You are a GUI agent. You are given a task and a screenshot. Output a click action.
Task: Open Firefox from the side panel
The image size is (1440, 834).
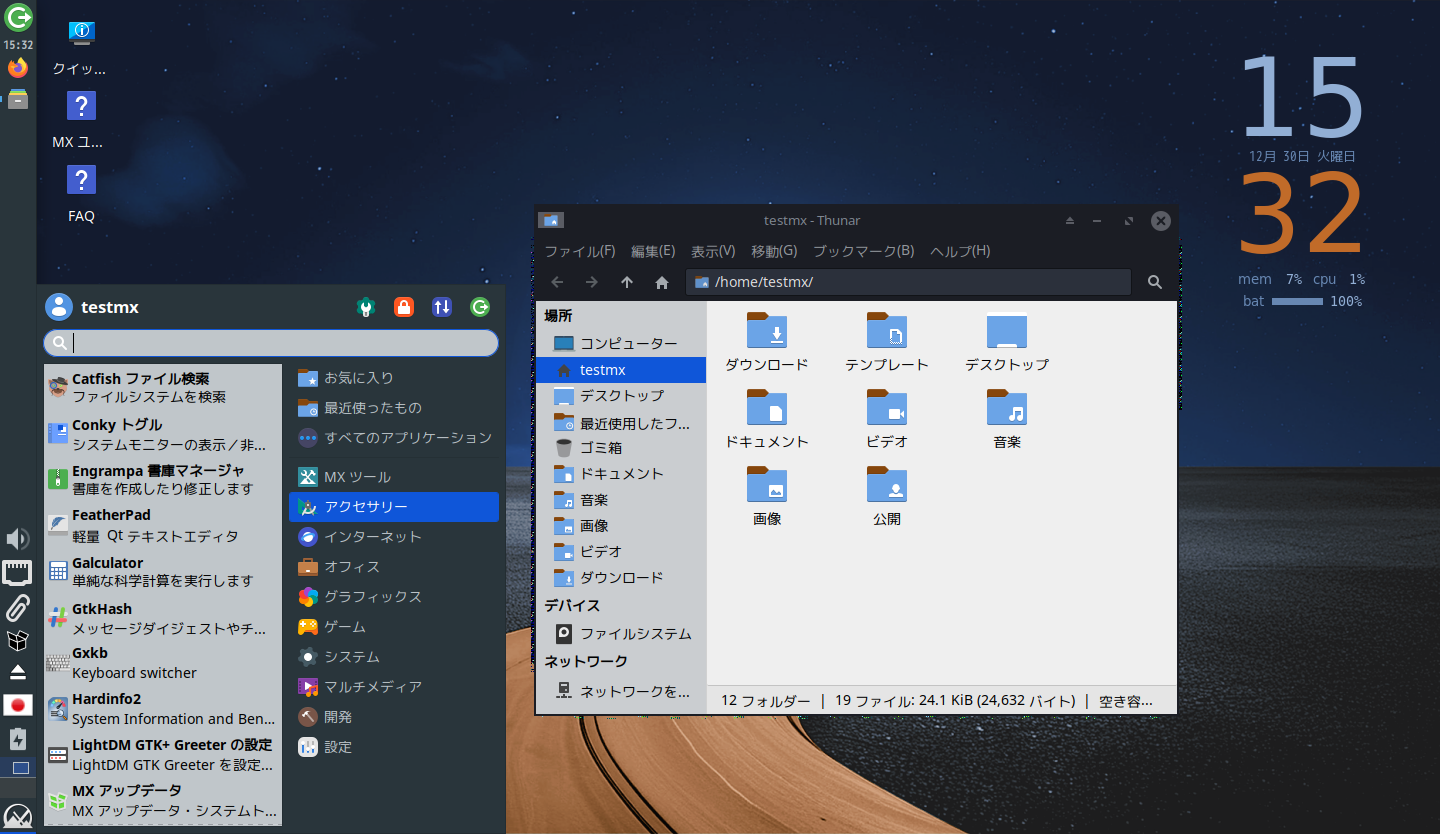[18, 68]
